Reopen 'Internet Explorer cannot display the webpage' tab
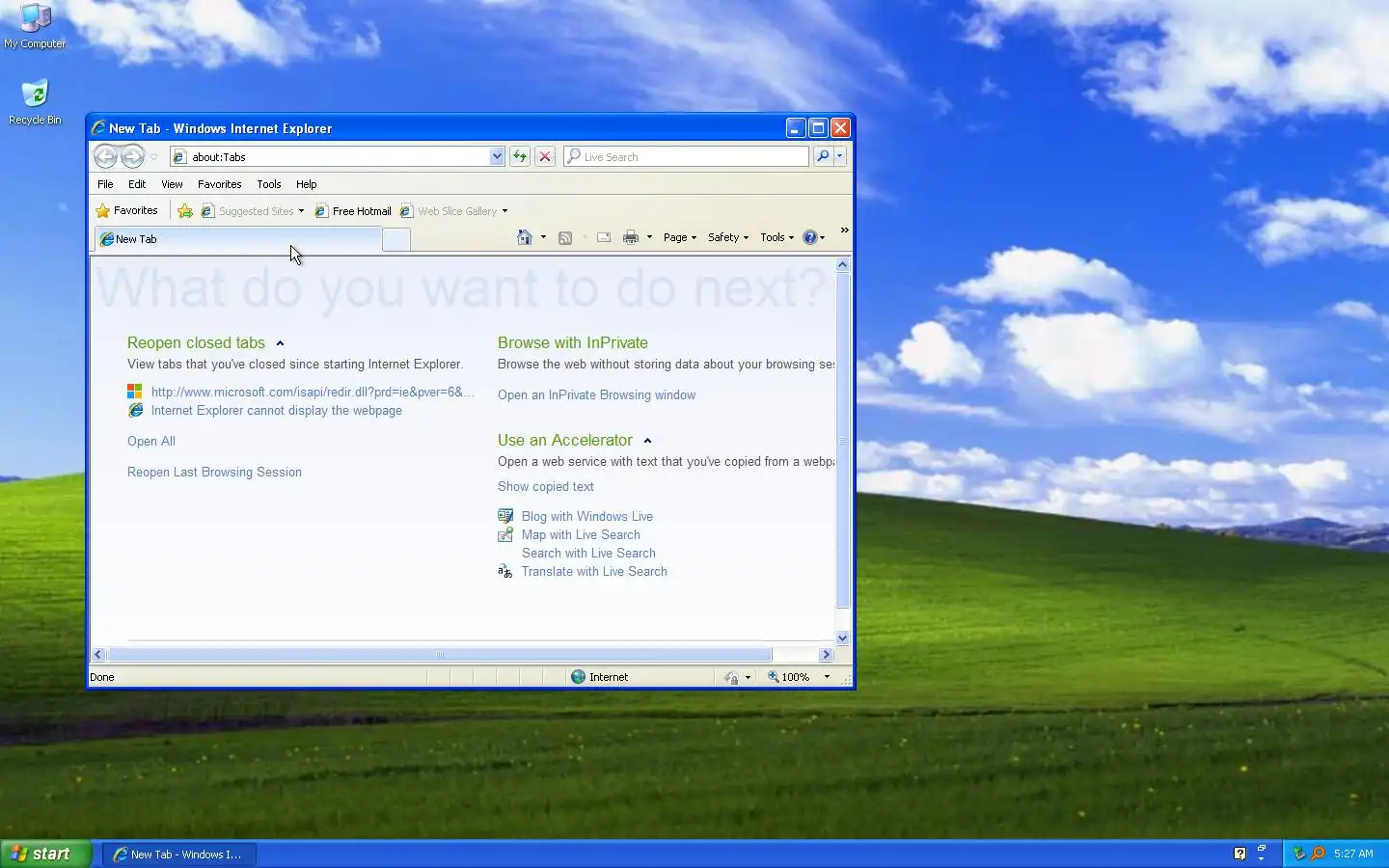 [277, 410]
